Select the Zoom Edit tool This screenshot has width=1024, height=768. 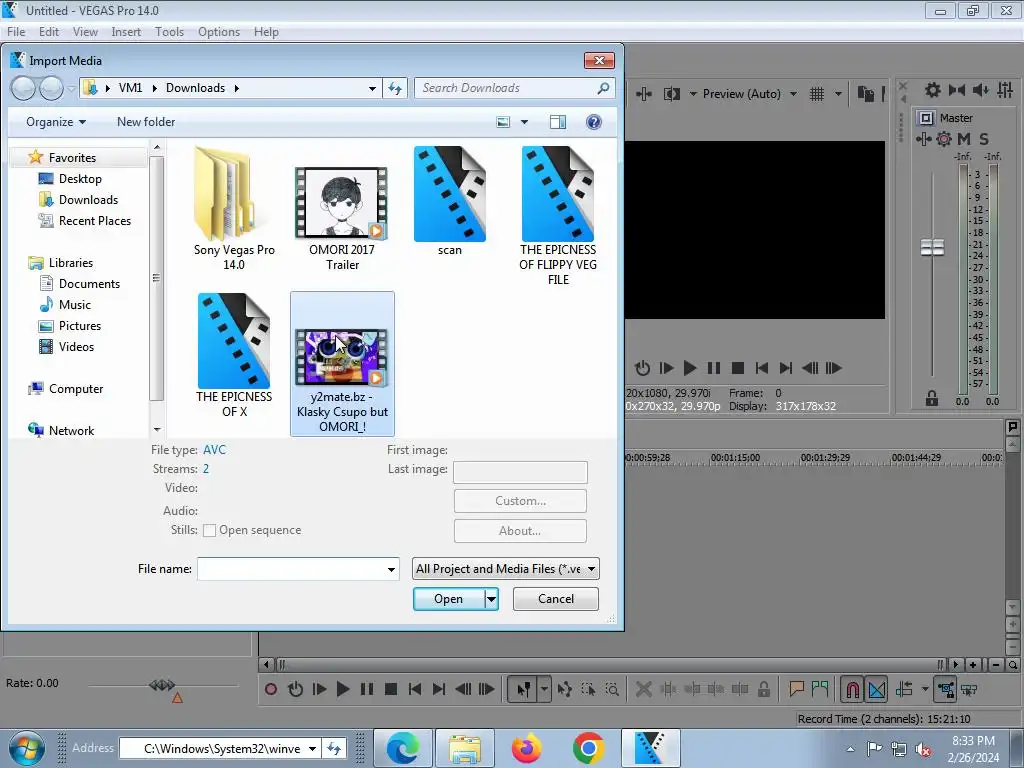(613, 689)
